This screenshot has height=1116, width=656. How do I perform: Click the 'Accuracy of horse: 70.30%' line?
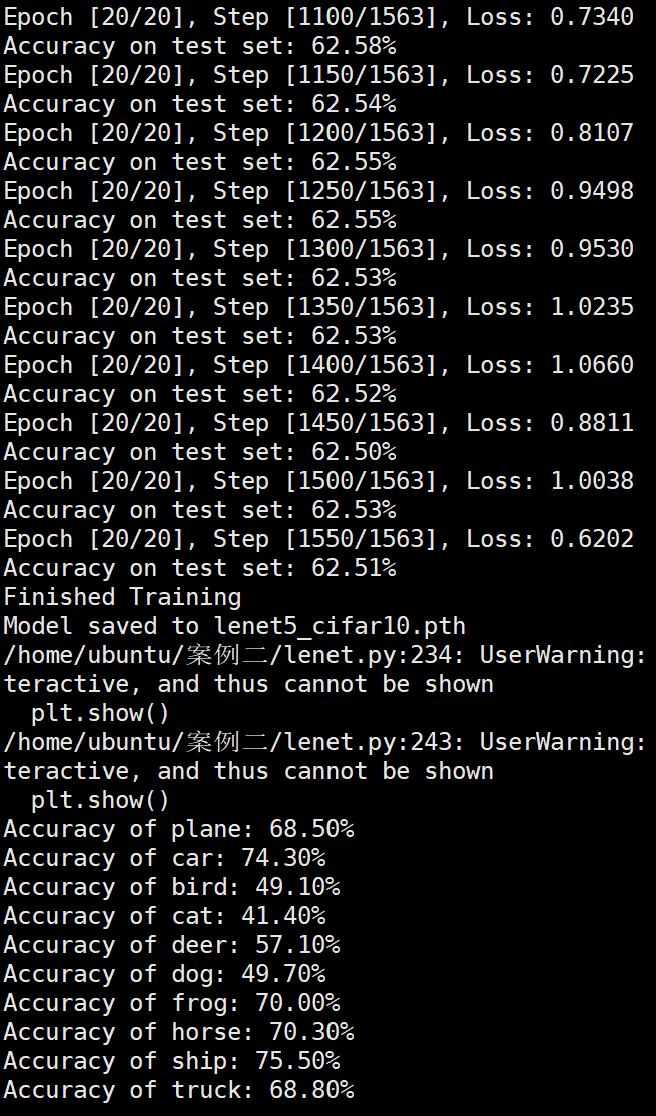click(x=179, y=1032)
